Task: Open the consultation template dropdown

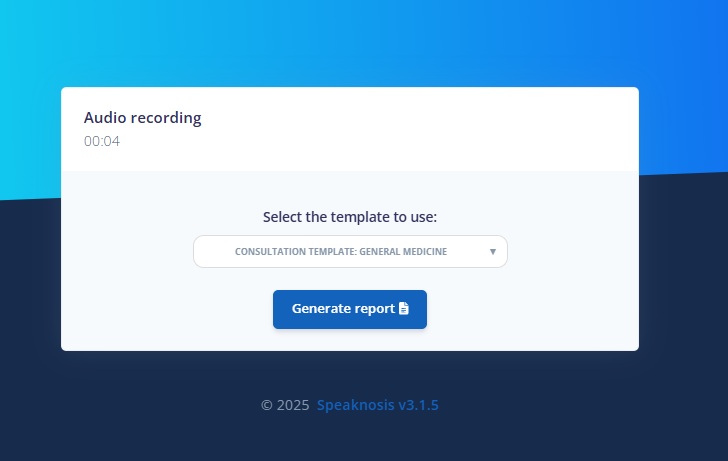Action: click(x=350, y=252)
